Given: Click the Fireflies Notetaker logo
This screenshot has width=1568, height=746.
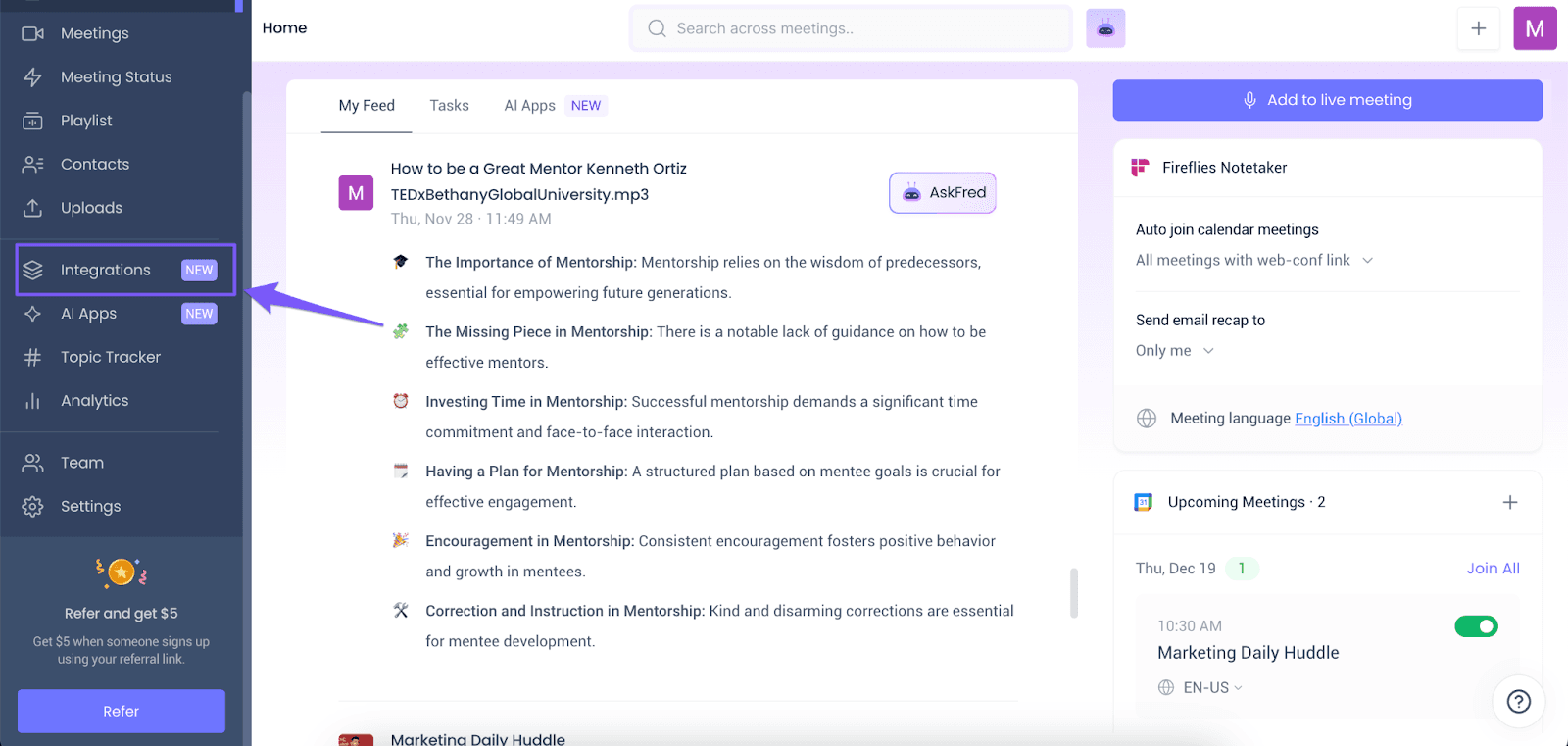Looking at the screenshot, I should tap(1140, 168).
